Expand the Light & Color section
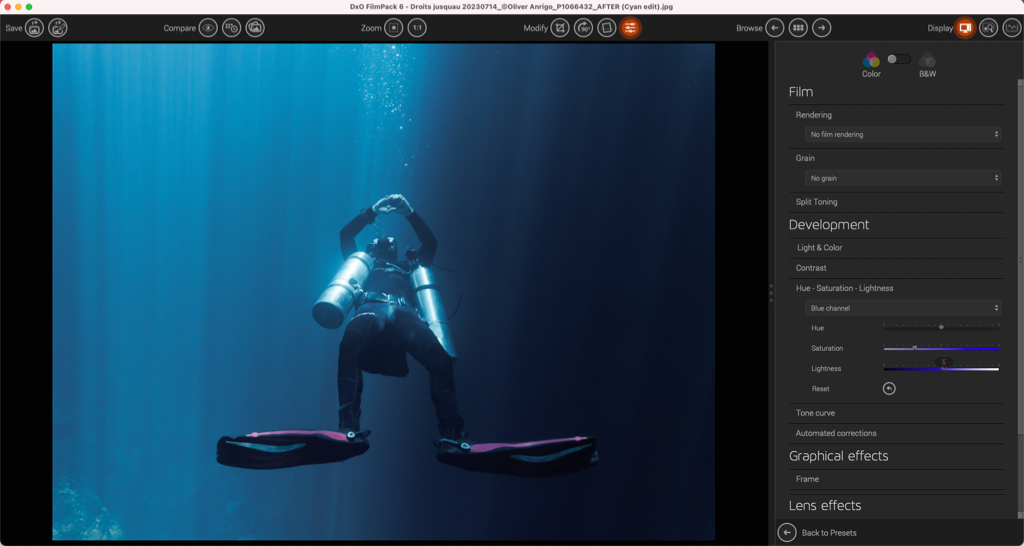 [x=819, y=248]
